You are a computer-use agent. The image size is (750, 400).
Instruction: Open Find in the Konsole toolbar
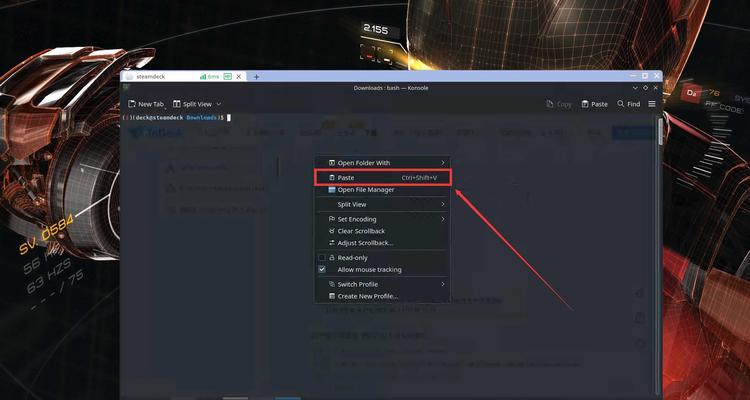(629, 104)
